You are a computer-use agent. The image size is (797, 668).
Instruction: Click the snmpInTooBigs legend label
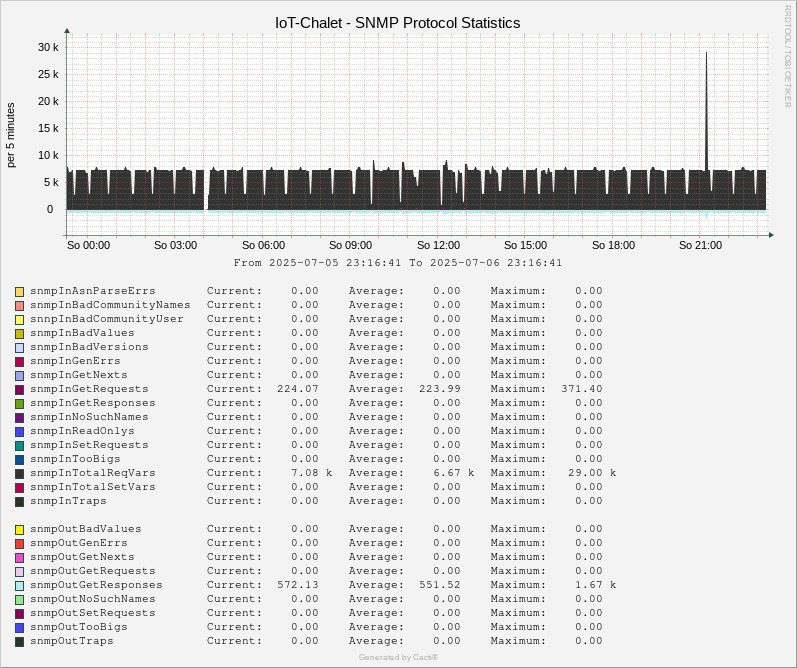pos(75,459)
